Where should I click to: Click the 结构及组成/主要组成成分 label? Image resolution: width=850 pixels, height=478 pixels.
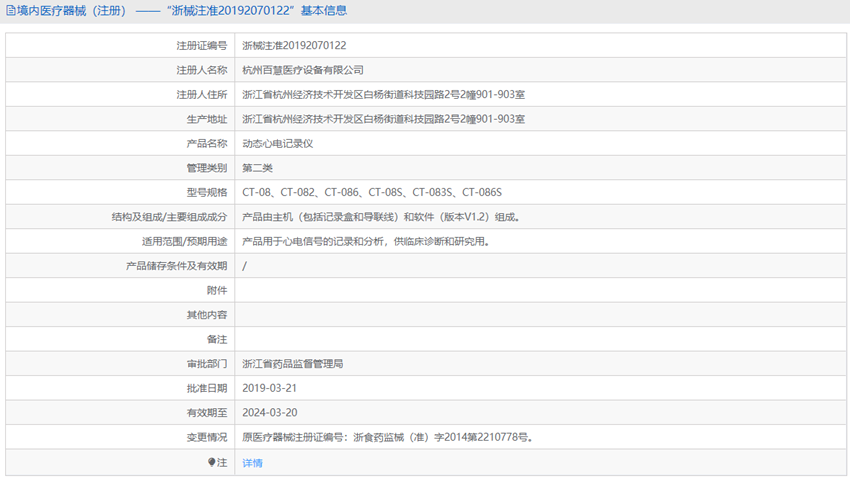pyautogui.click(x=169, y=217)
